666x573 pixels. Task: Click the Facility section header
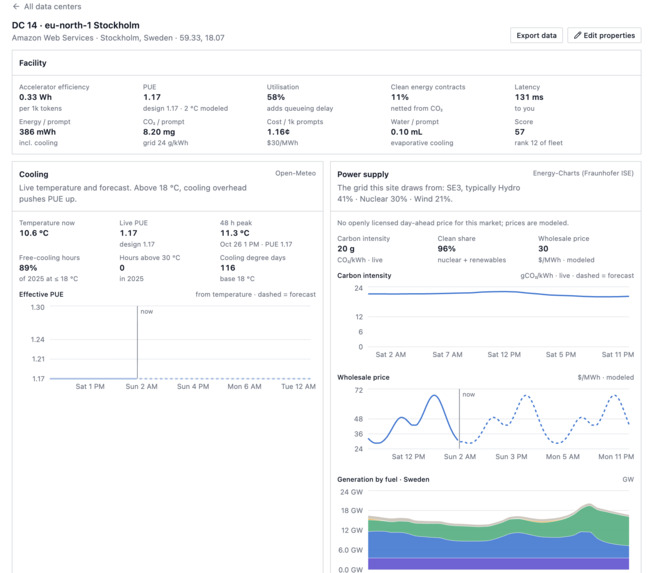(x=33, y=63)
